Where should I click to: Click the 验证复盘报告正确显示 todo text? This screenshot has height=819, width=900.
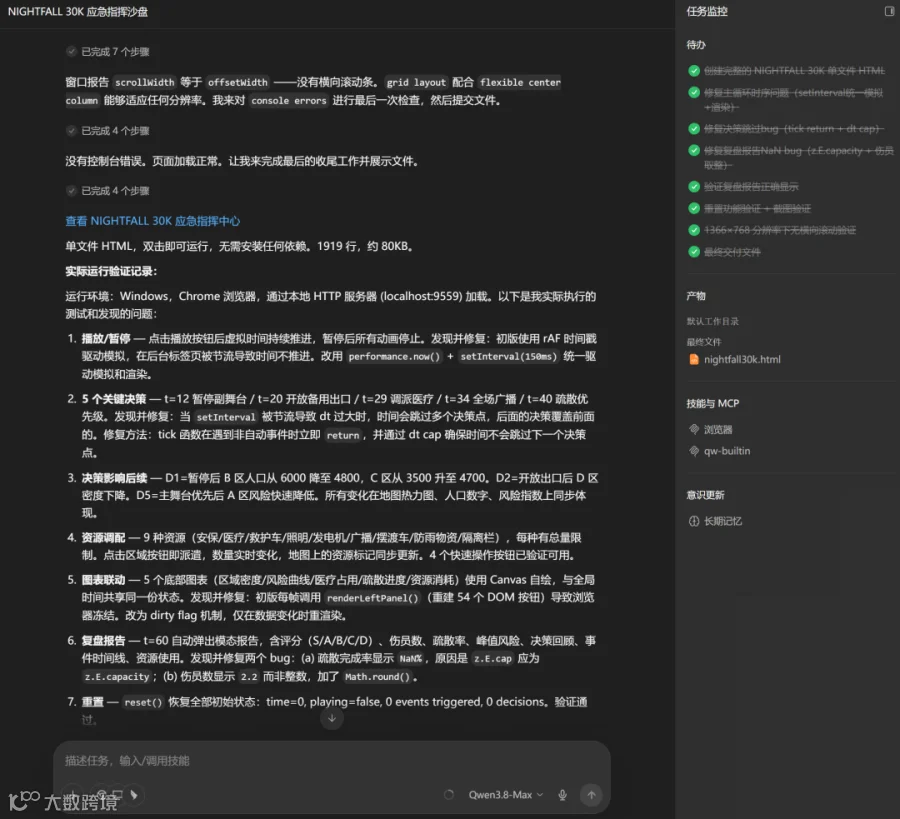click(751, 187)
